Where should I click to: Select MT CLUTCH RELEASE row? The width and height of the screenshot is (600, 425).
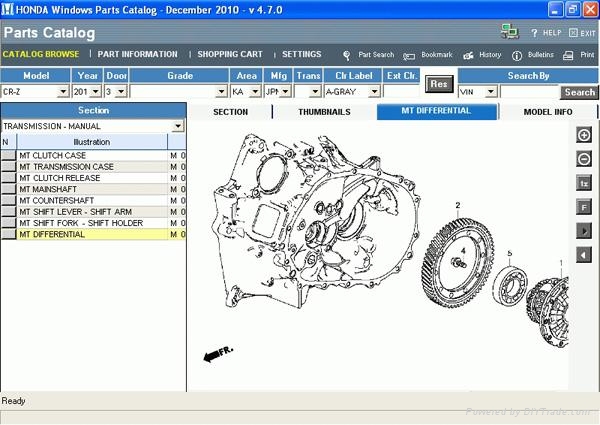[93, 178]
